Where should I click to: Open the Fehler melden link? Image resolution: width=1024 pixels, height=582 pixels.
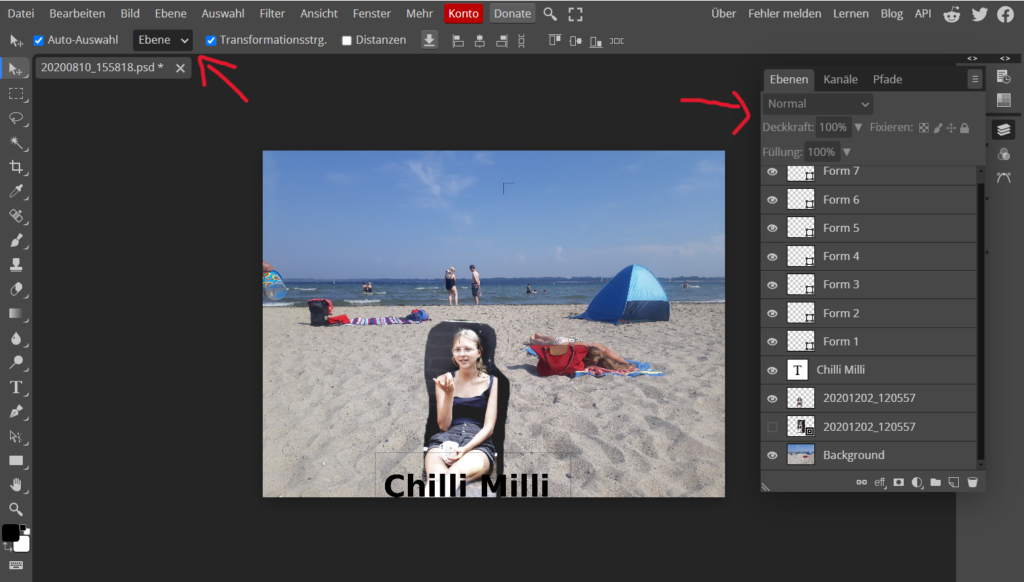[x=784, y=13]
